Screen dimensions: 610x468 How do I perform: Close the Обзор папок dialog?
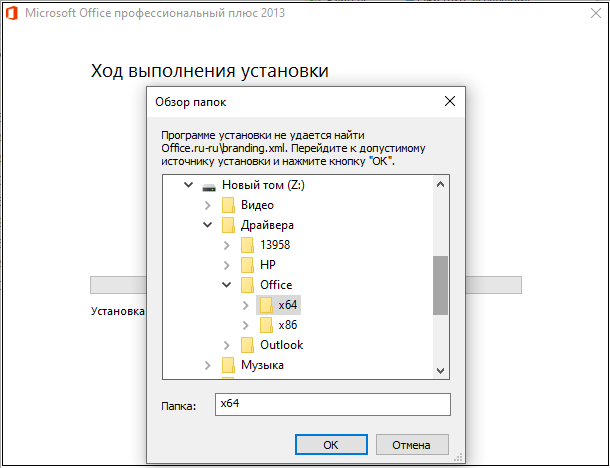pyautogui.click(x=450, y=102)
